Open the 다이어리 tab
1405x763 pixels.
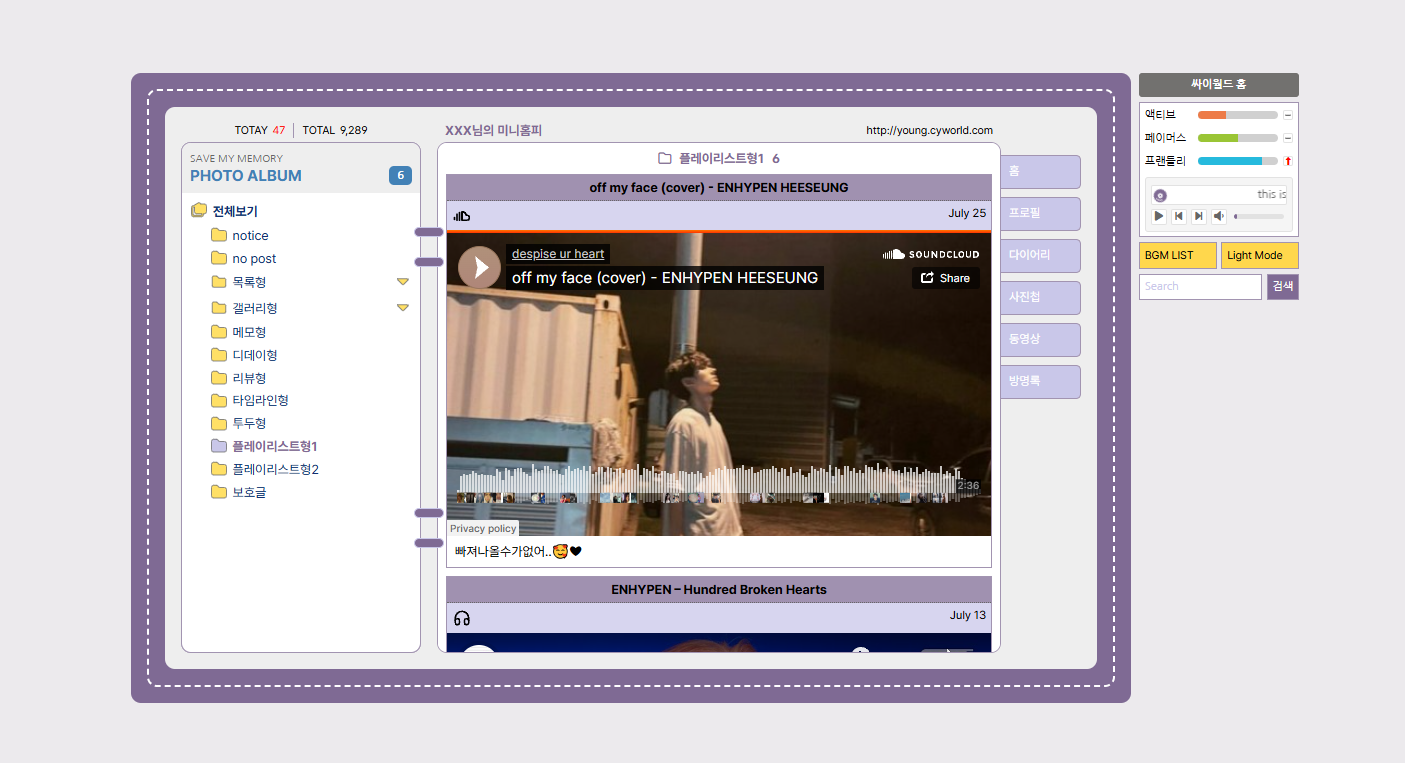1041,256
